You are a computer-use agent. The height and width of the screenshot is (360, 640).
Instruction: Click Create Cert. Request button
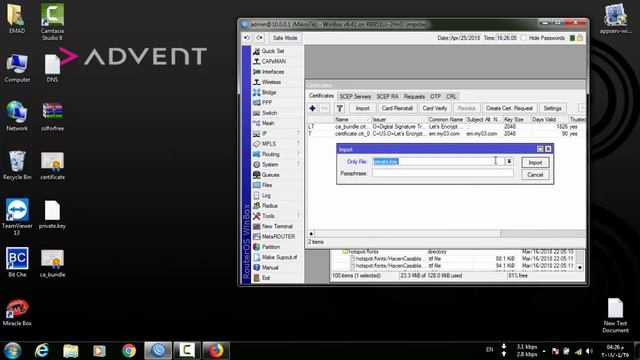coord(509,108)
